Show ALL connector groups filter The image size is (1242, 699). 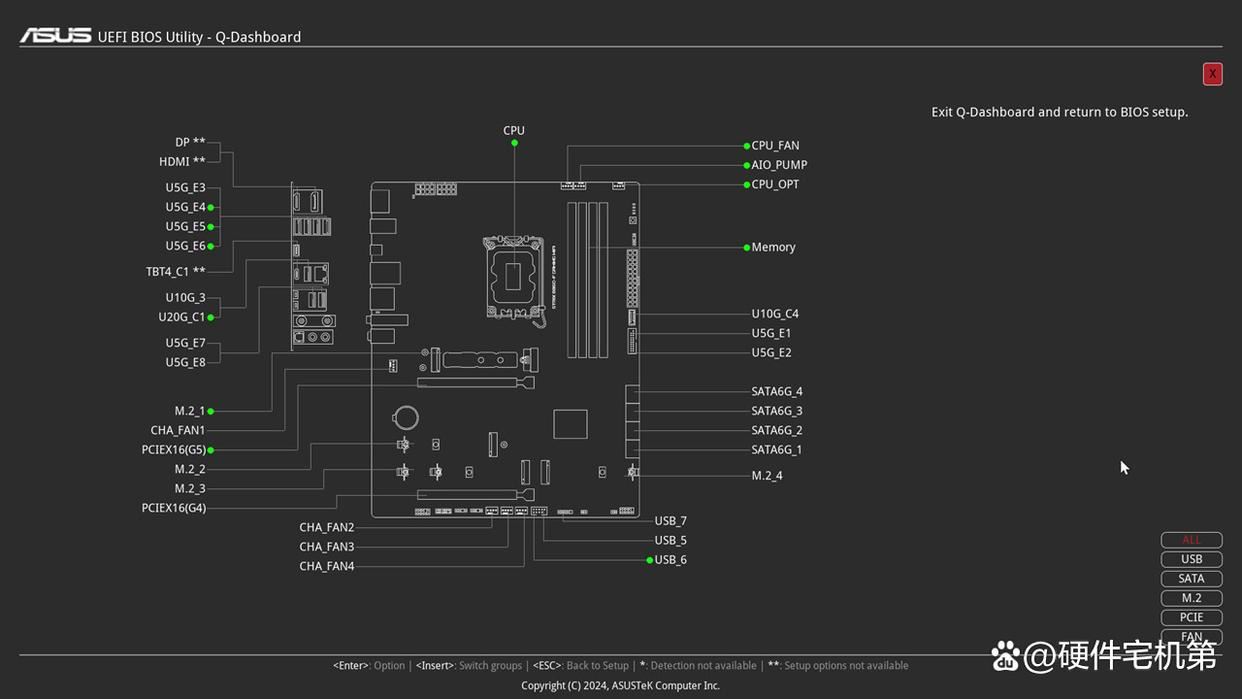[x=1191, y=540]
